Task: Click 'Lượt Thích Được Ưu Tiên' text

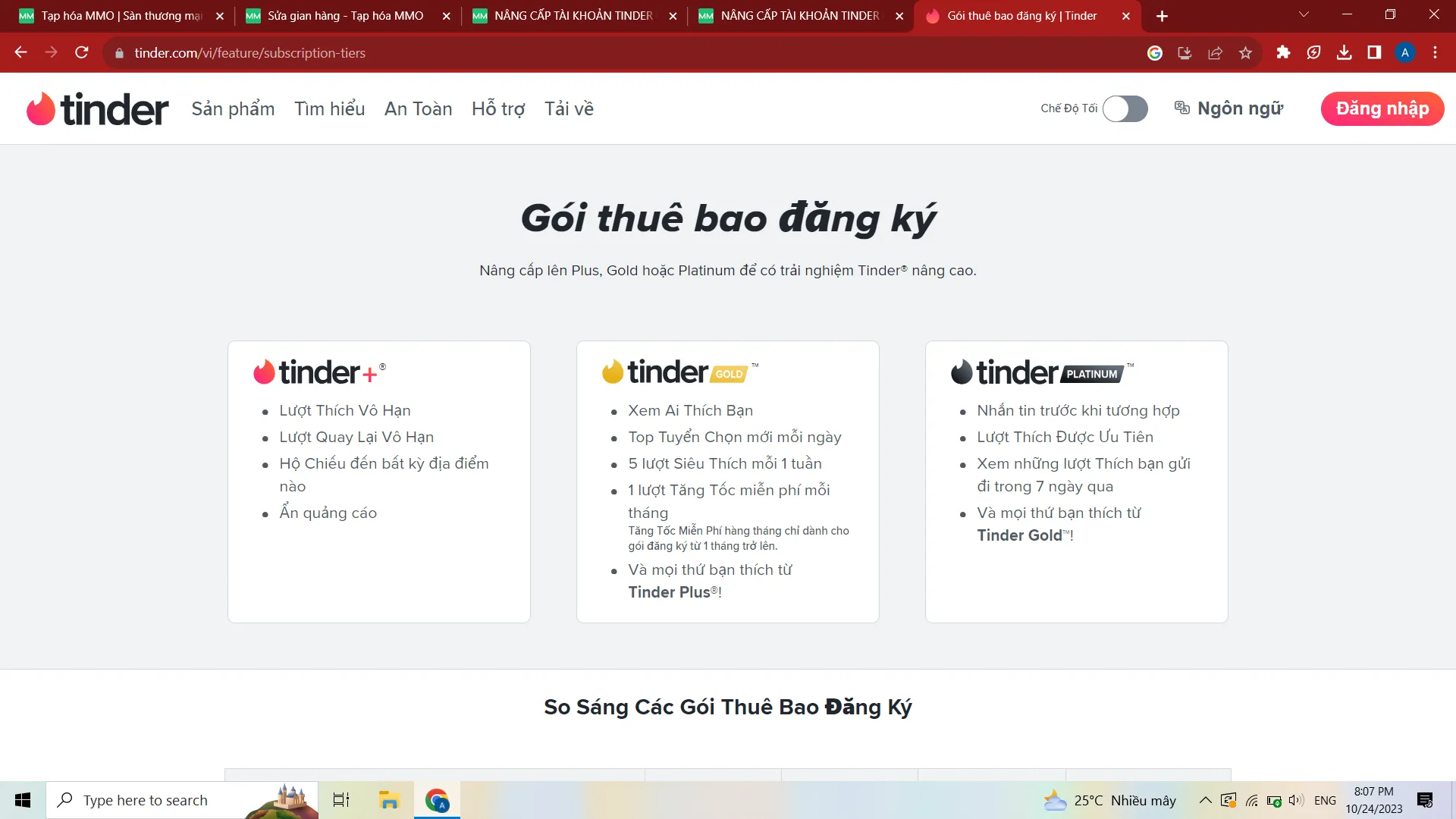Action: click(x=1065, y=437)
